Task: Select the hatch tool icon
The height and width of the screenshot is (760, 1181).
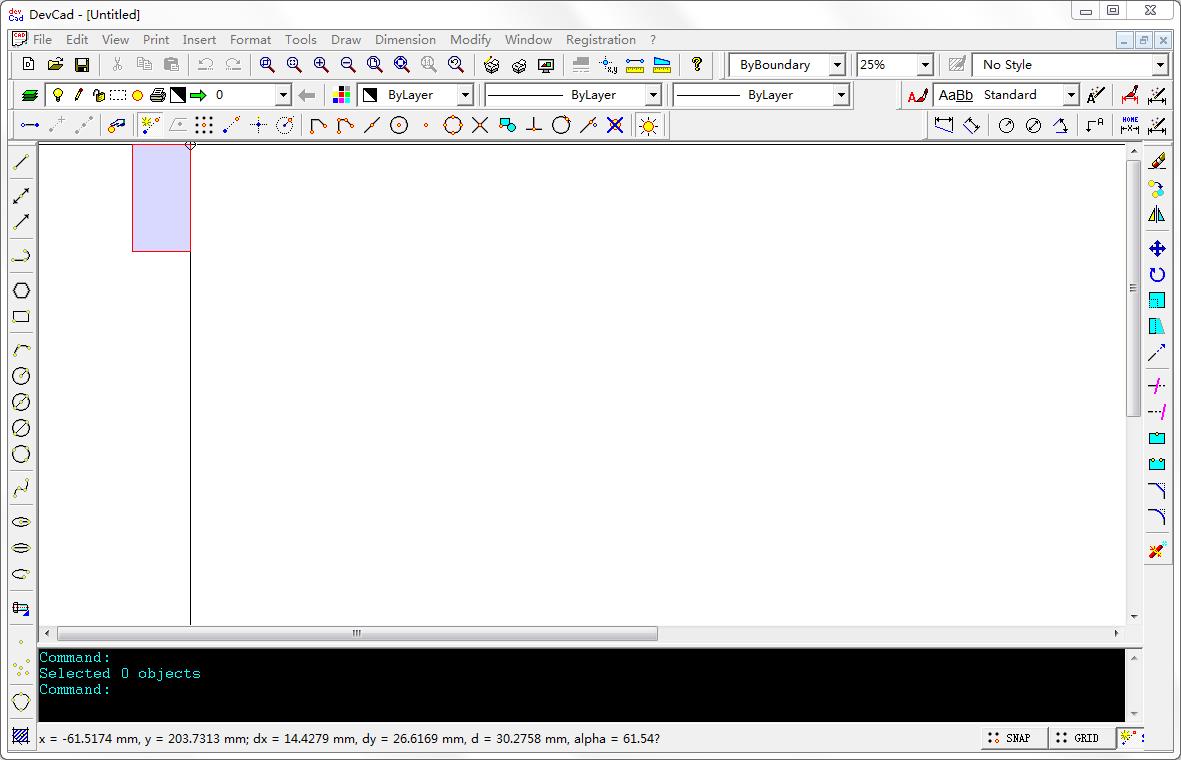Action: 20,736
